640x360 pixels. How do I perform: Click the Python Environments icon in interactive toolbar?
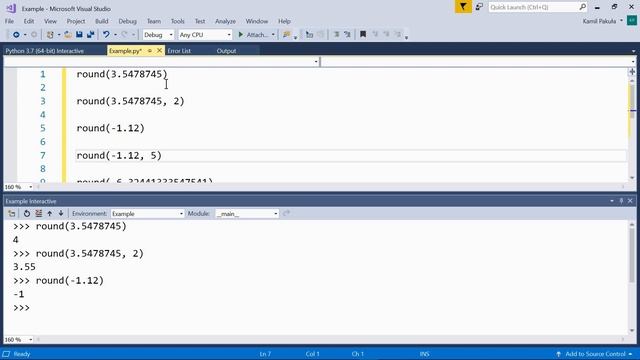click(x=12, y=213)
